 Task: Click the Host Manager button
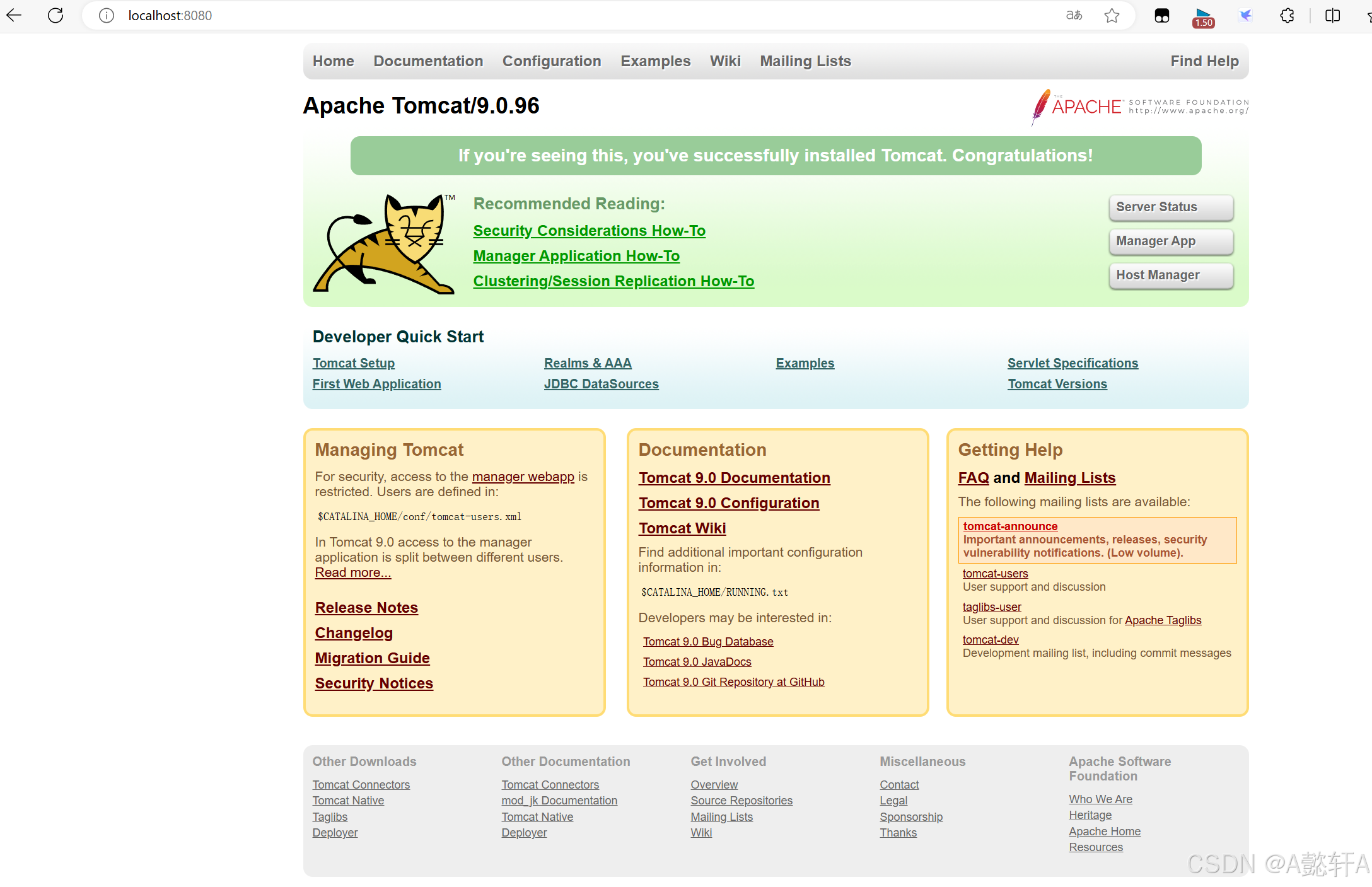click(1171, 275)
